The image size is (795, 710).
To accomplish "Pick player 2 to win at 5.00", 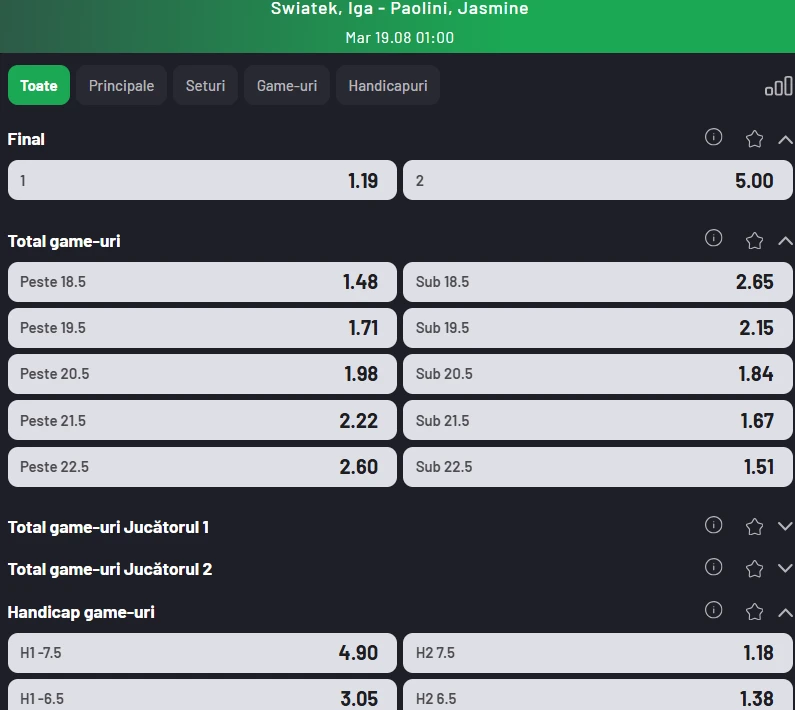I will (597, 180).
